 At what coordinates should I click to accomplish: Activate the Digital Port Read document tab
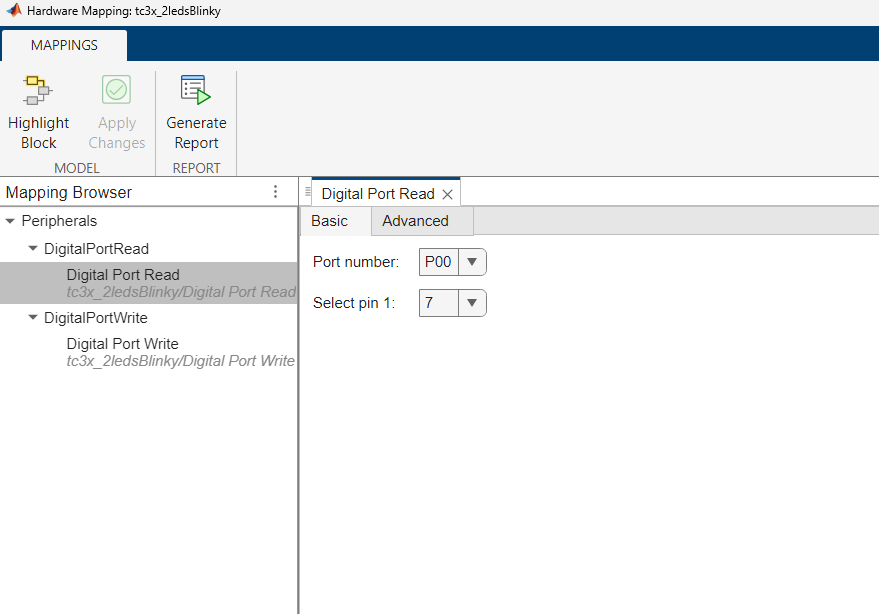point(377,194)
